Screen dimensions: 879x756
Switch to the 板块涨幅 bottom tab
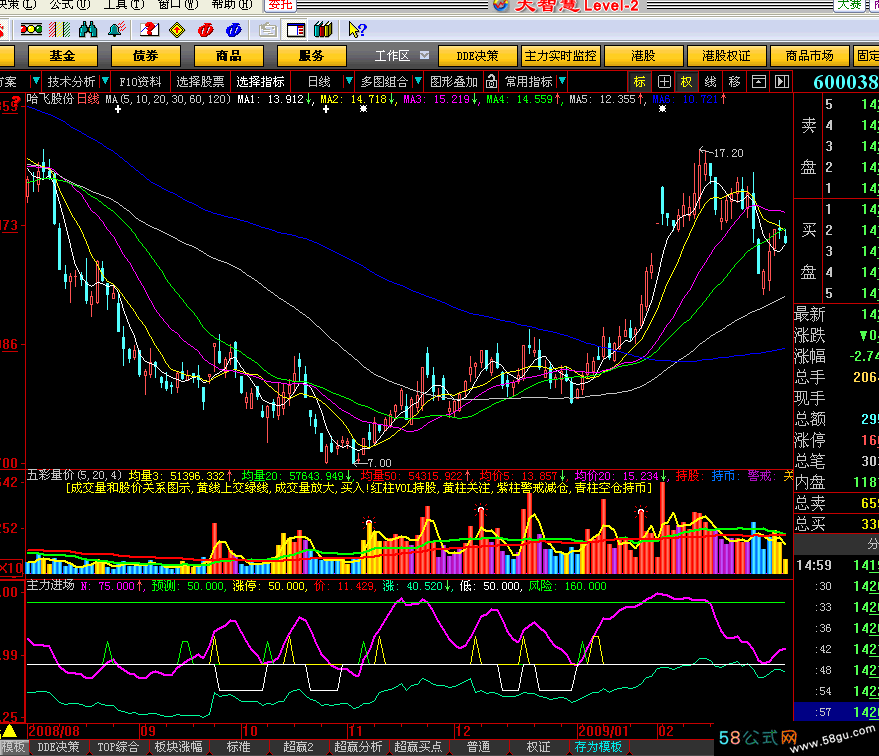pyautogui.click(x=178, y=747)
